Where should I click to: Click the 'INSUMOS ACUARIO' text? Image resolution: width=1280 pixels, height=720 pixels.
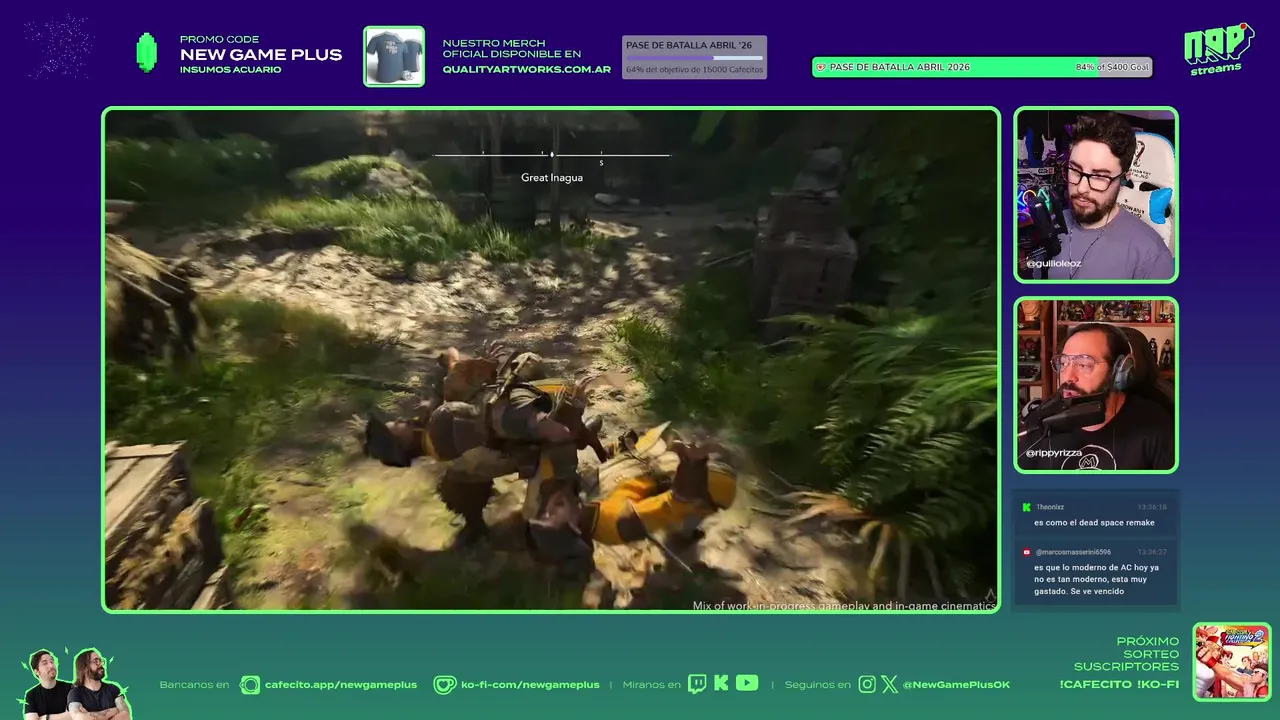230,69
